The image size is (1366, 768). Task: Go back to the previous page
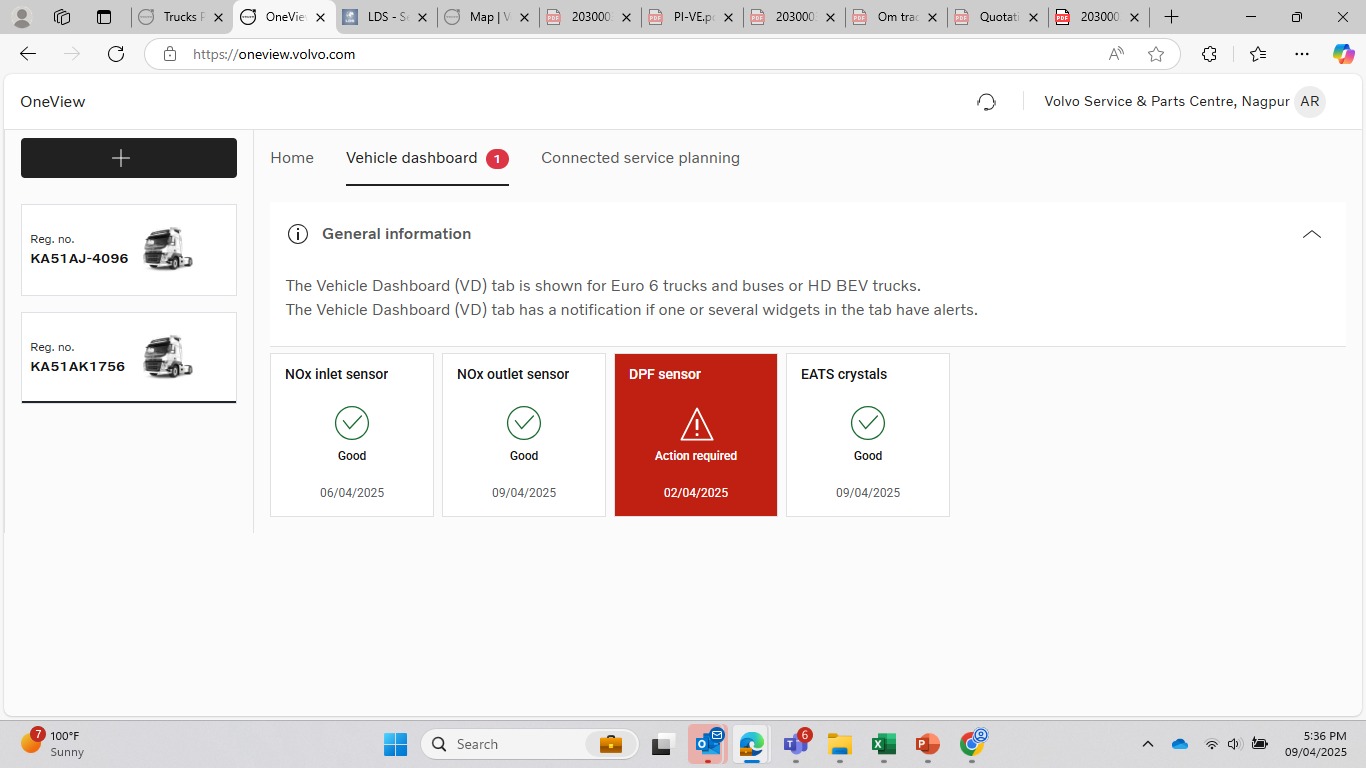point(28,54)
